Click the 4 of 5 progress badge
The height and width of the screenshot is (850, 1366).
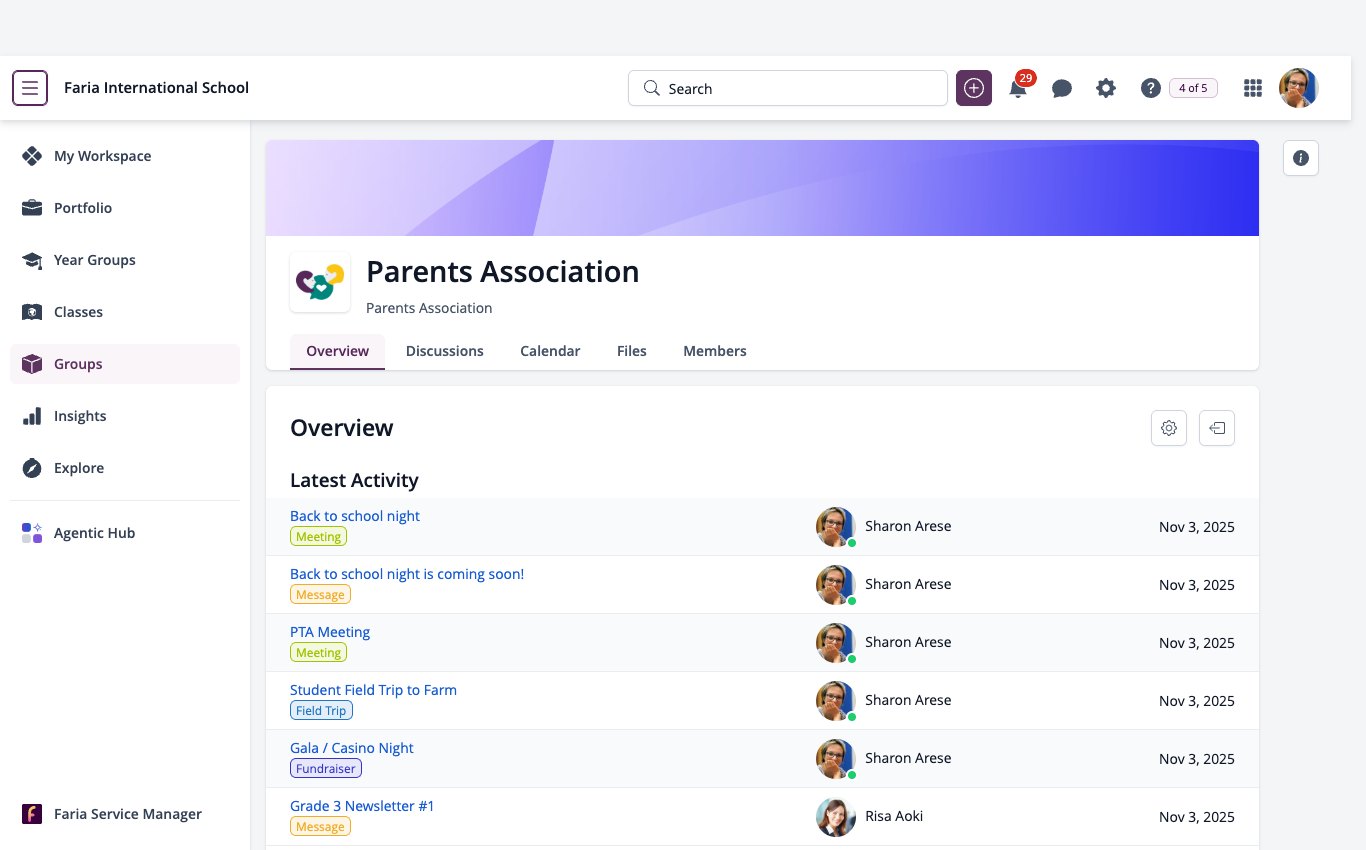tap(1193, 88)
